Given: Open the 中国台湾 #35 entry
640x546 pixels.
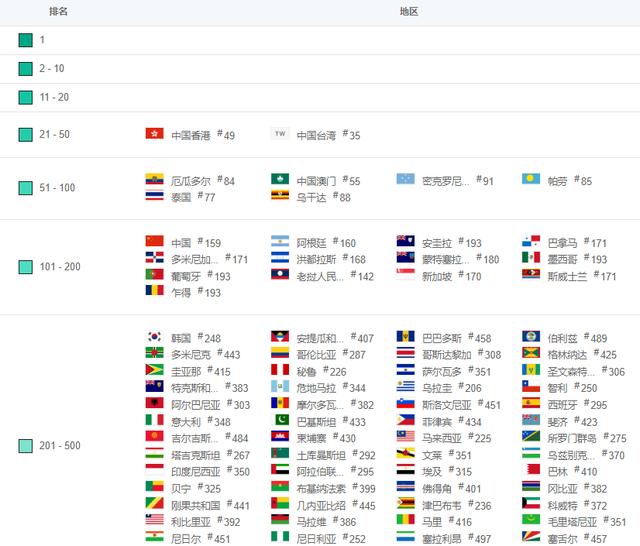Looking at the screenshot, I should click(329, 135).
